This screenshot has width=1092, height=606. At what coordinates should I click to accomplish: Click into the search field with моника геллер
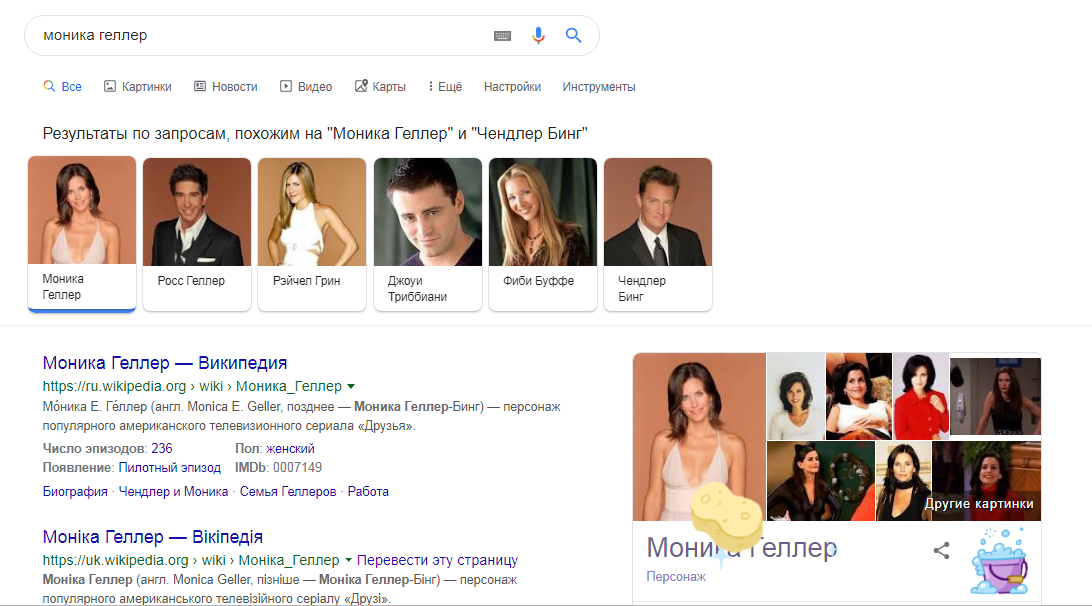(x=260, y=36)
